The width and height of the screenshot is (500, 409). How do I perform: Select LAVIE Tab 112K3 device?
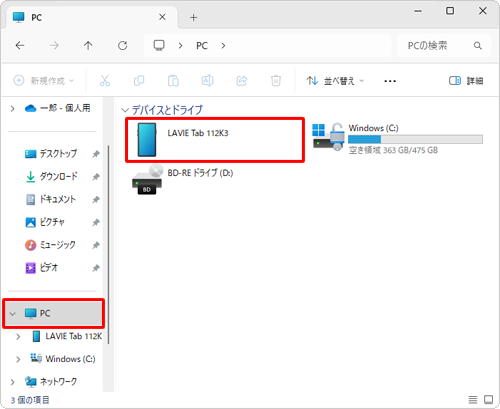(x=215, y=140)
